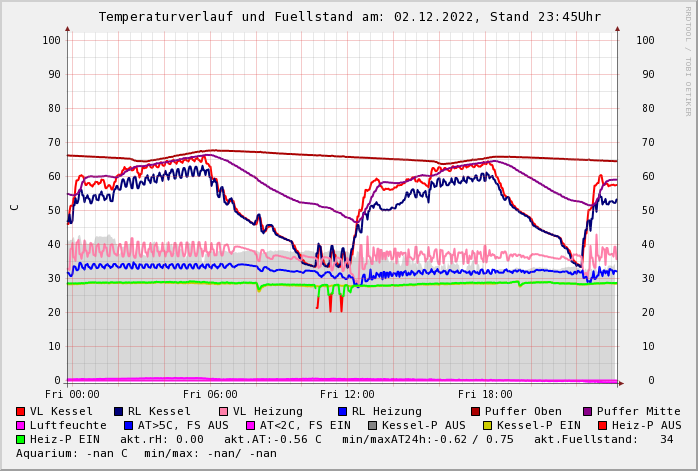This screenshot has height=471, width=698.
Task: Select the dark red Puffer Oben swatch
Action: click(x=476, y=412)
